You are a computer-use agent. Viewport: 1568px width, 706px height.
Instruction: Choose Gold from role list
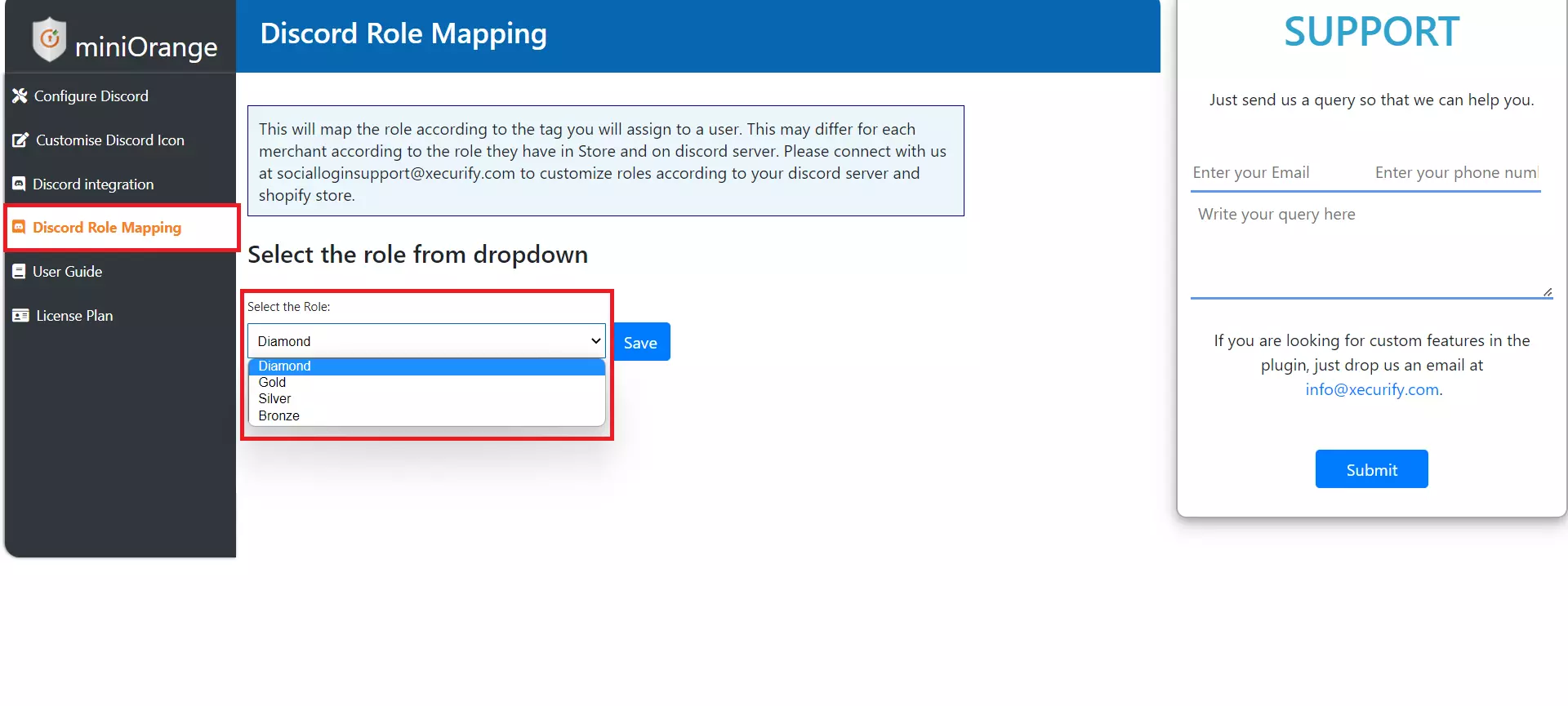point(426,383)
